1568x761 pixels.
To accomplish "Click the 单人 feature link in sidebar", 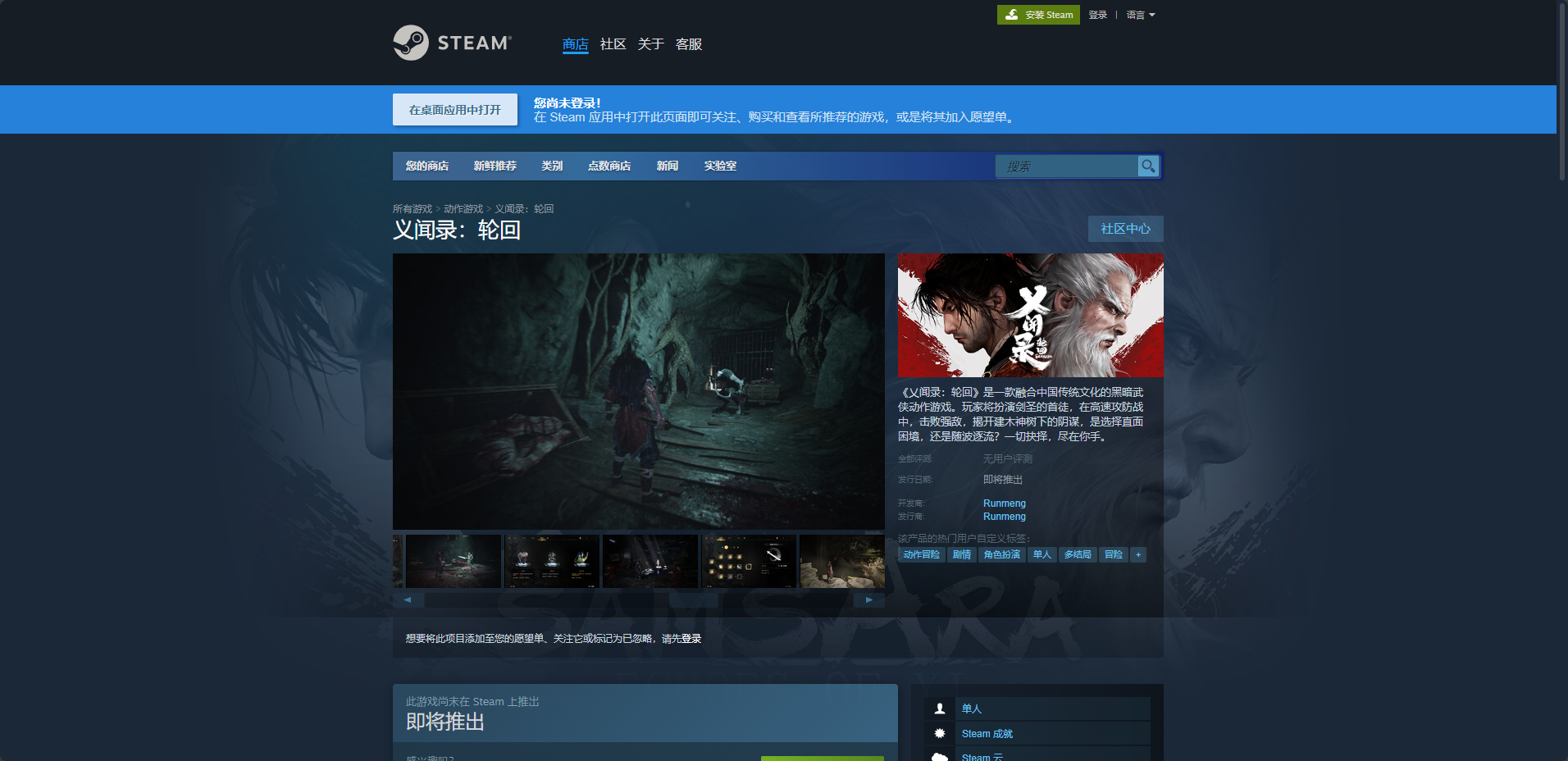I will pyautogui.click(x=972, y=709).
